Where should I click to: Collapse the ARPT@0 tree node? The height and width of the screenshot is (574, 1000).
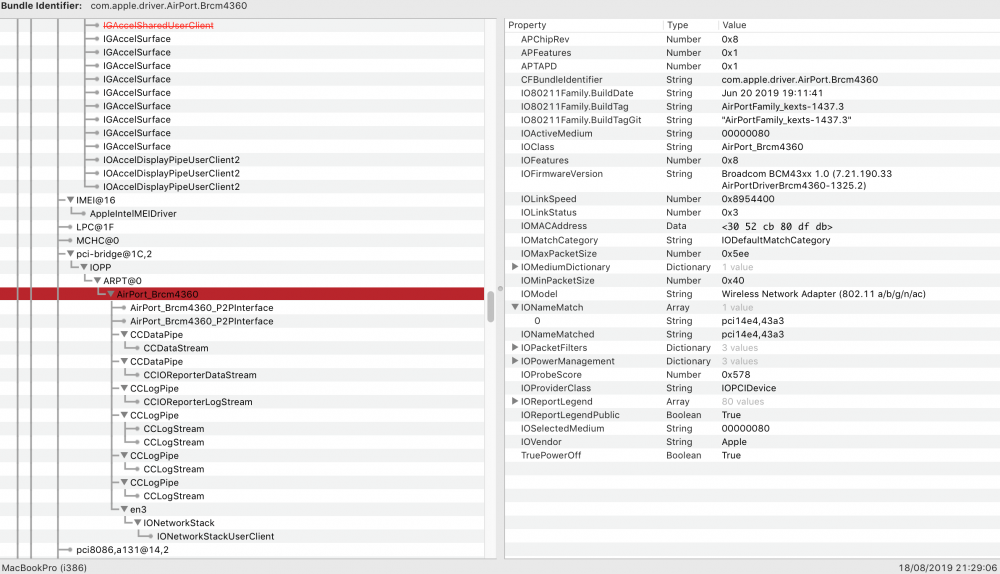tap(97, 281)
